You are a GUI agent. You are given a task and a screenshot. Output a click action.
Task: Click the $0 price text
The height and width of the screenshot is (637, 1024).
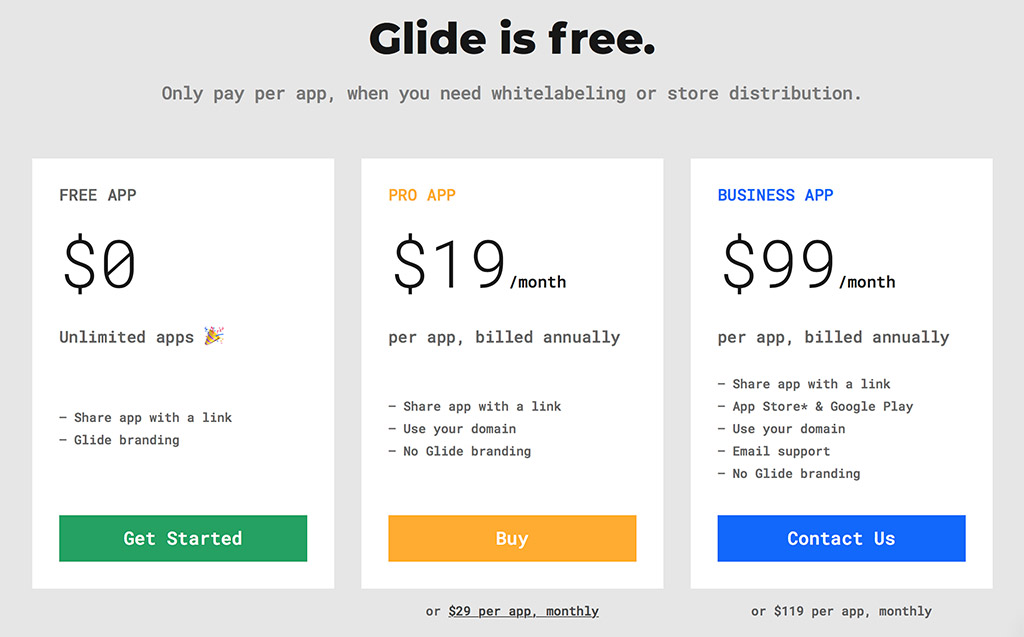click(99, 263)
